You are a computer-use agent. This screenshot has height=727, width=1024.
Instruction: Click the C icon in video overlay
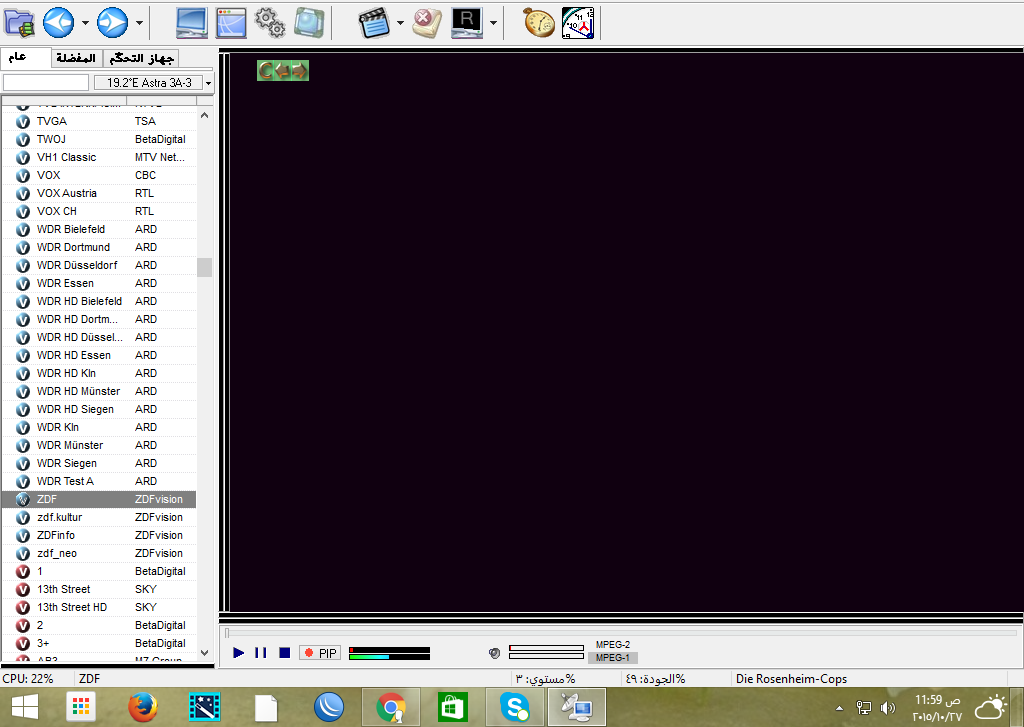[x=265, y=70]
